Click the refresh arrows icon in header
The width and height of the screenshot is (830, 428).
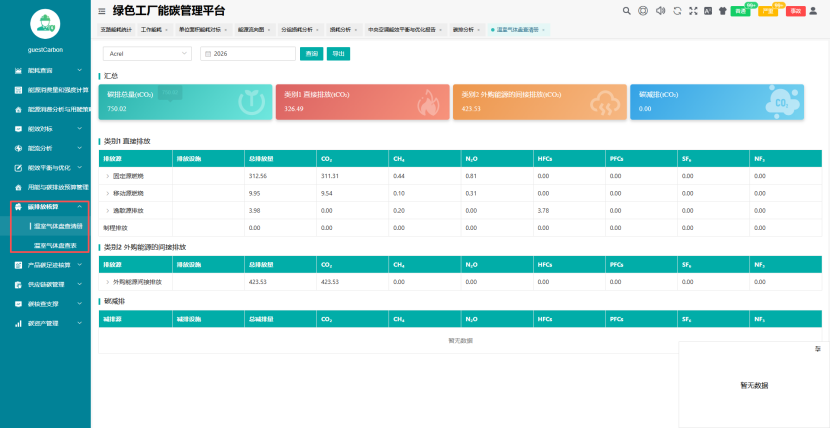point(677,11)
